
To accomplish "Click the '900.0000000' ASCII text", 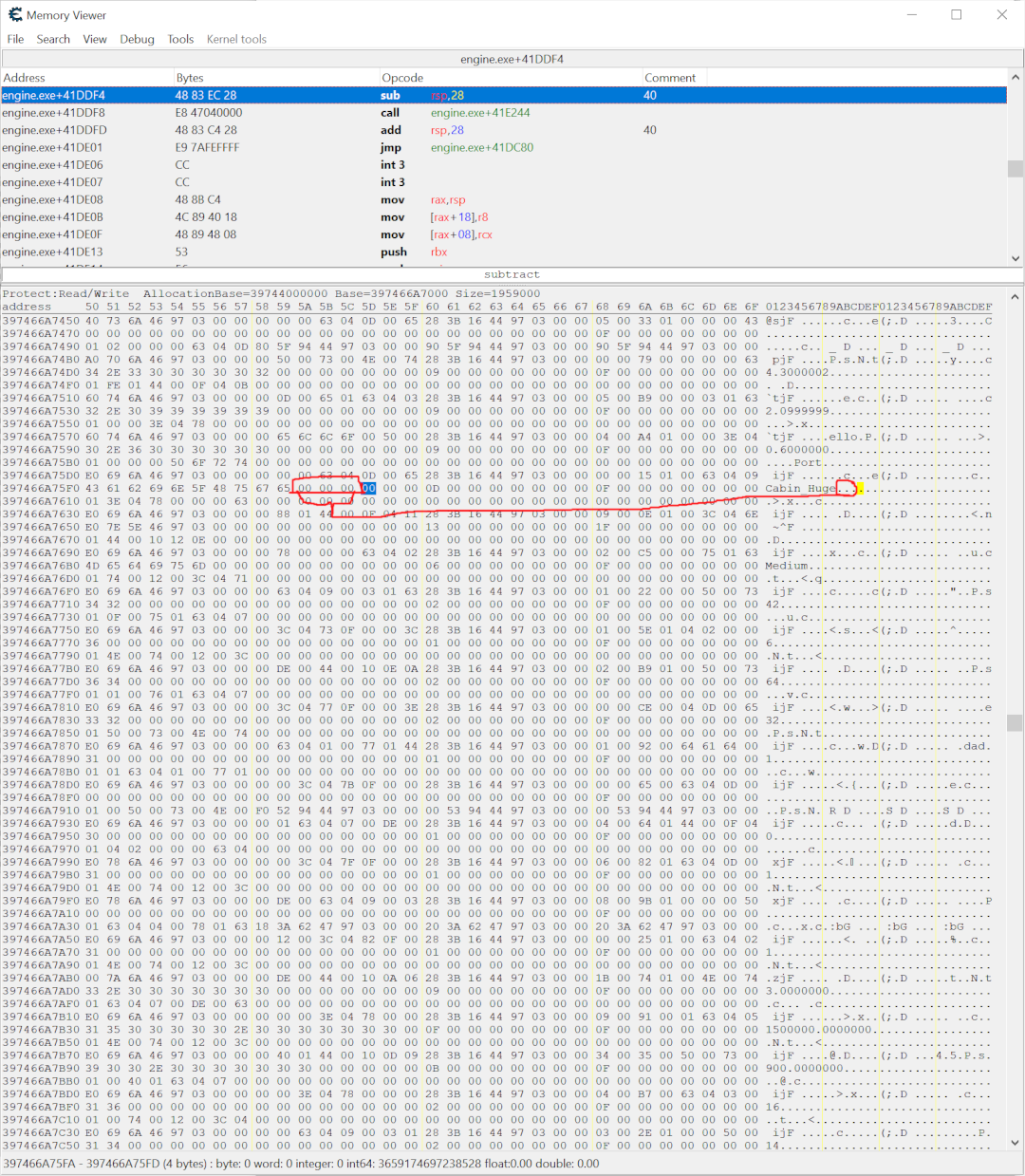I will click(x=805, y=1069).
